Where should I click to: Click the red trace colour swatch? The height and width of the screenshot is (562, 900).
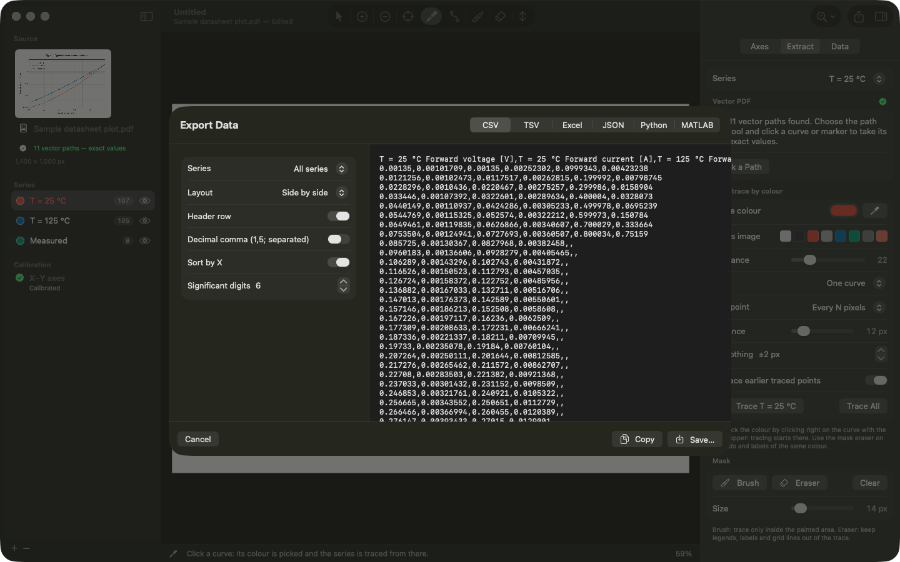(x=844, y=211)
